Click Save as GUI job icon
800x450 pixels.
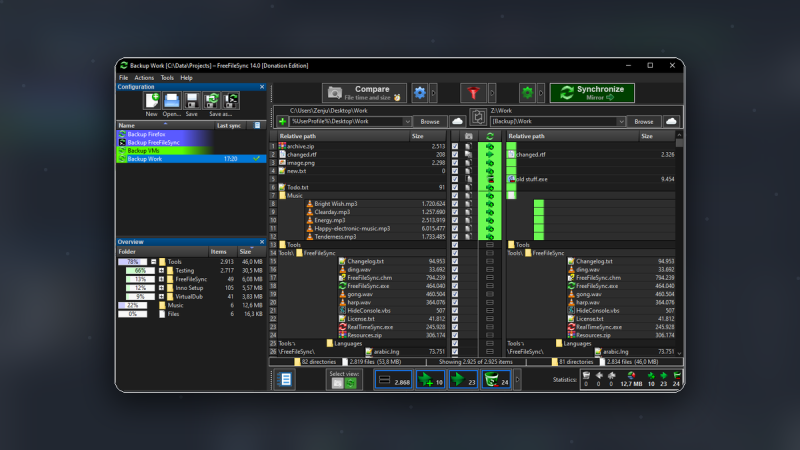[x=211, y=101]
